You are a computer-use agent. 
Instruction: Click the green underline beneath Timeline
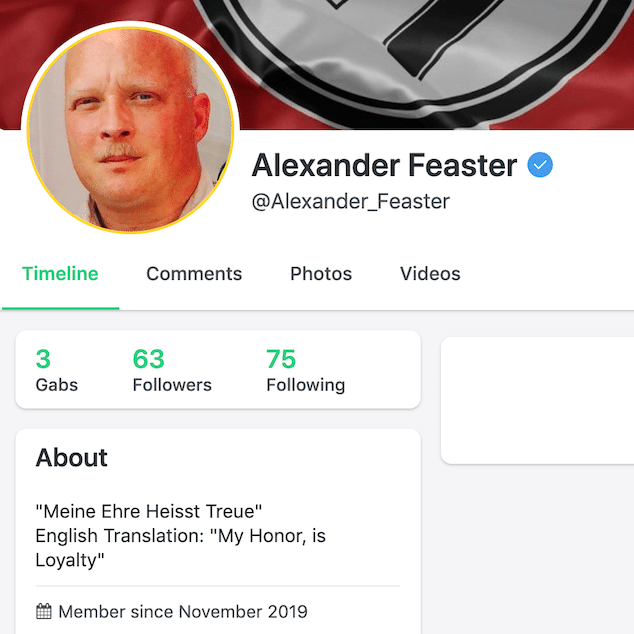click(x=61, y=309)
